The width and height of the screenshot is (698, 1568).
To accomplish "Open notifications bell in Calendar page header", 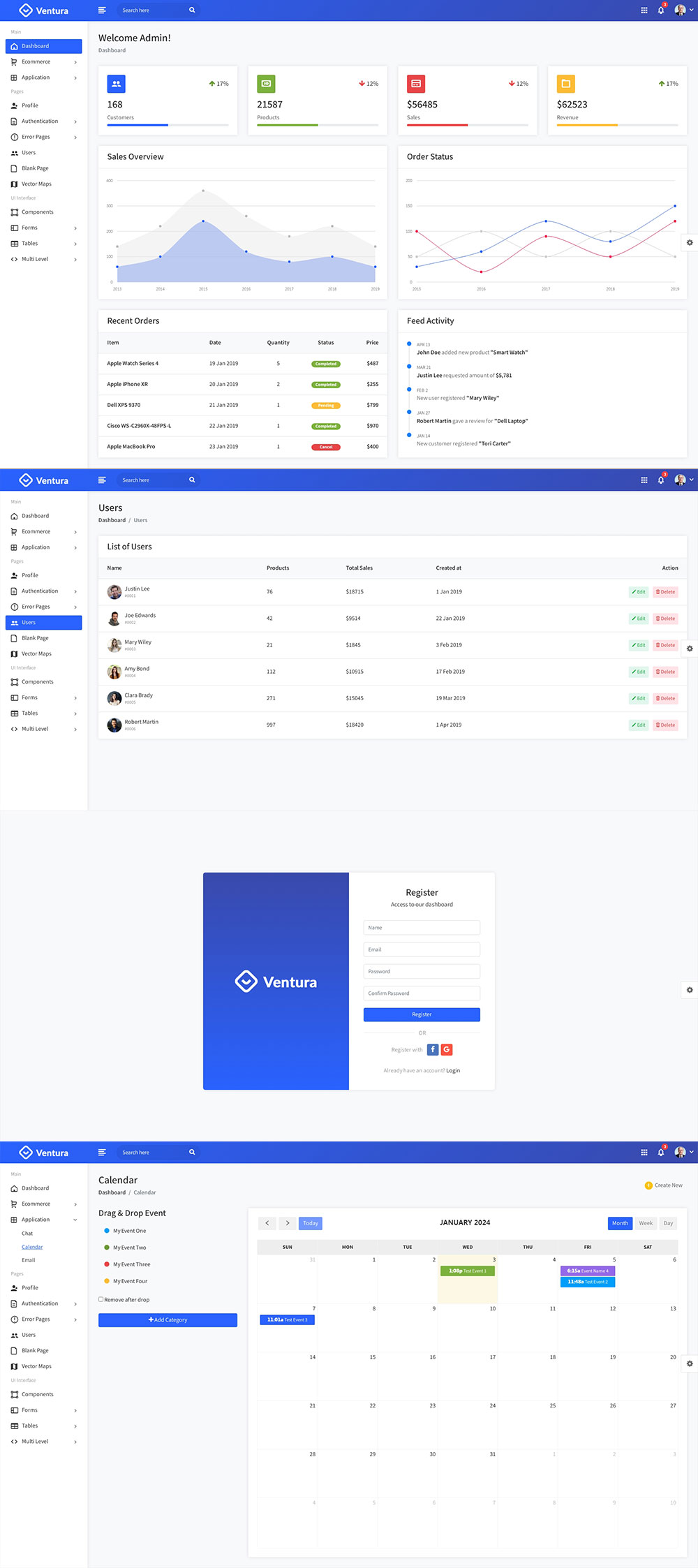I will (x=661, y=1153).
